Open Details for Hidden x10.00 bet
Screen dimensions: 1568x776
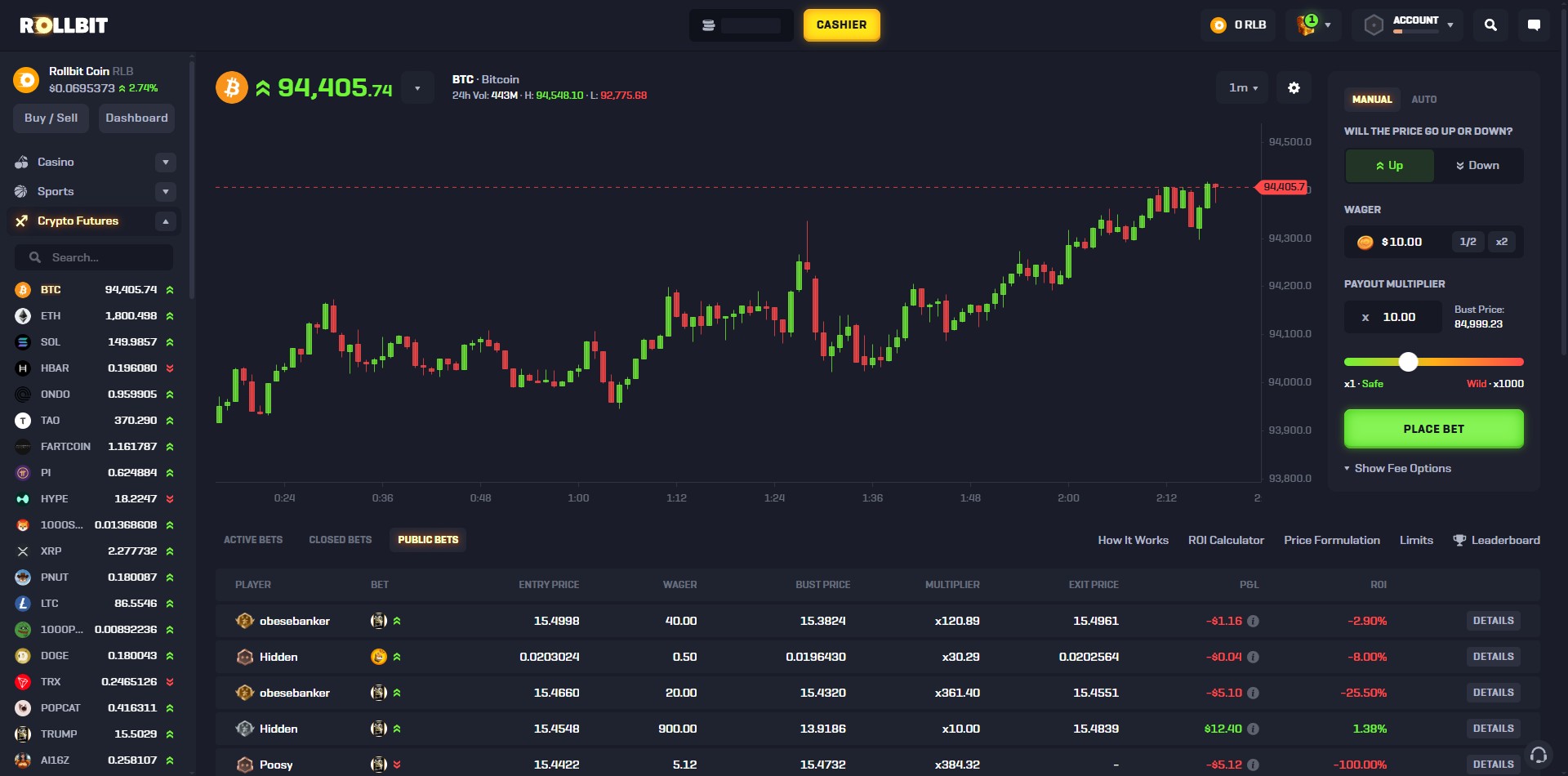[x=1493, y=729]
